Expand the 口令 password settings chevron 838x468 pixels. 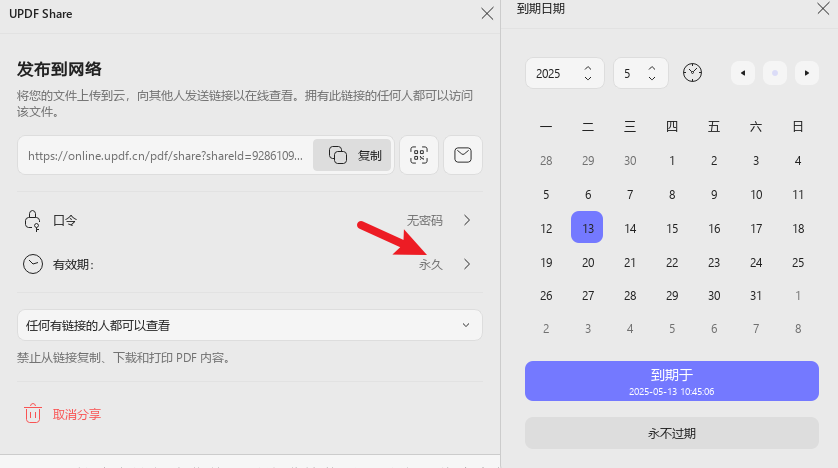click(467, 220)
